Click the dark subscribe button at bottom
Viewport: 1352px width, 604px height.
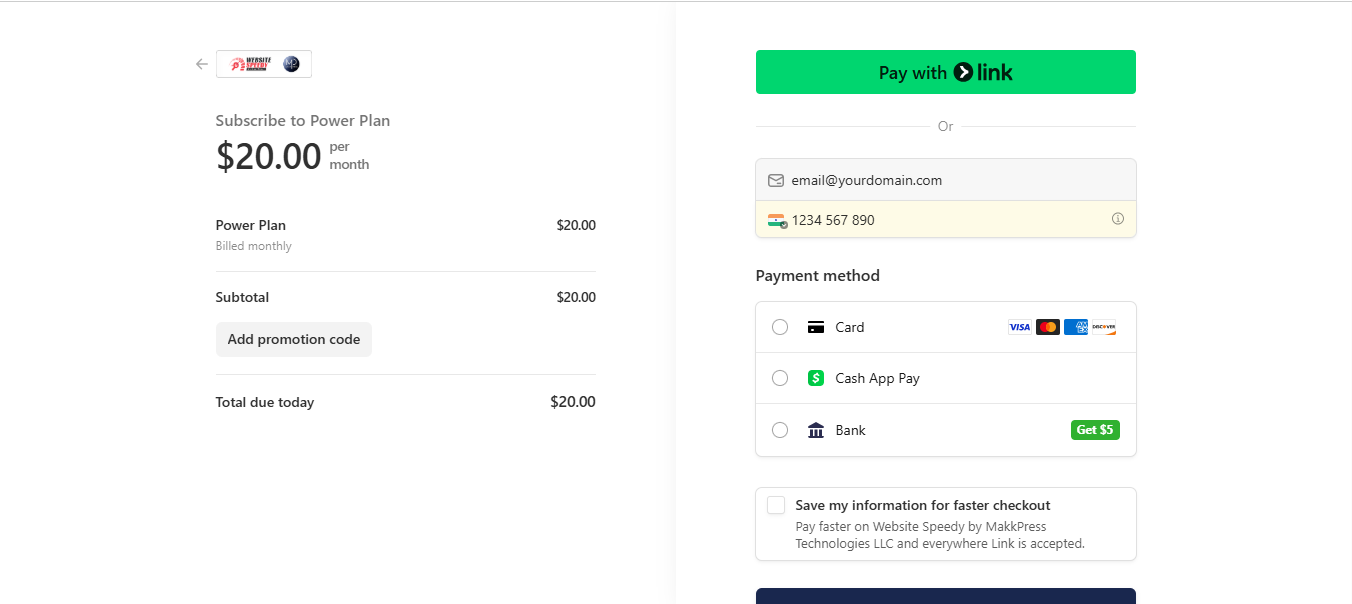(x=946, y=596)
